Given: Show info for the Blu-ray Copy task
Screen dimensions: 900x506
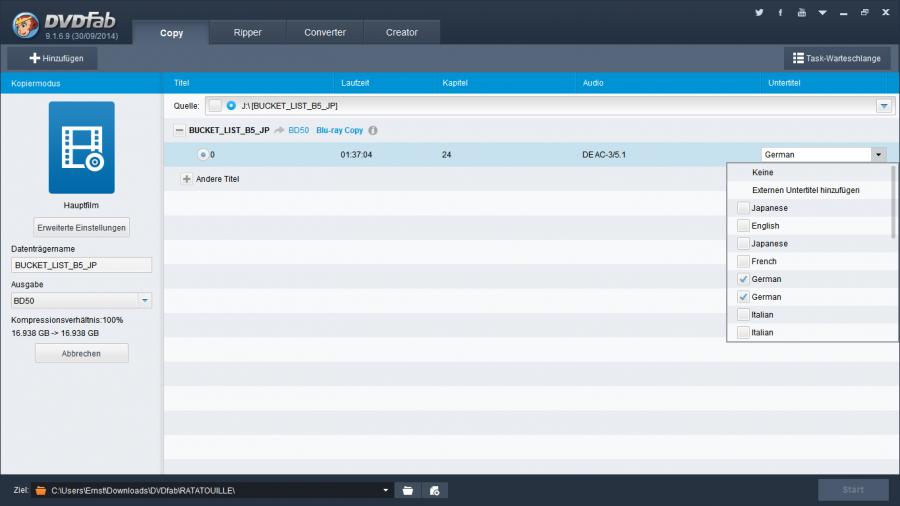Looking at the screenshot, I should coord(373,131).
